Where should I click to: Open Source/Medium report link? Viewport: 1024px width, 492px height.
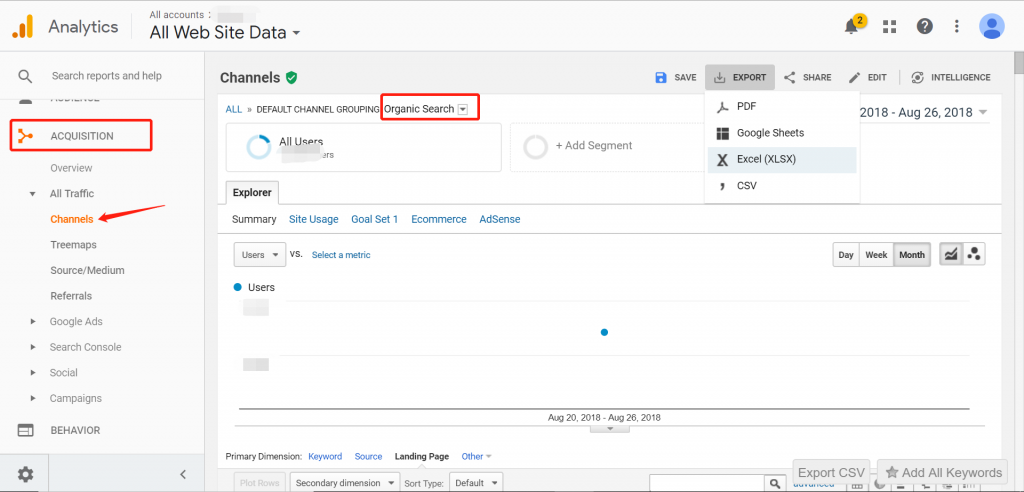87,271
